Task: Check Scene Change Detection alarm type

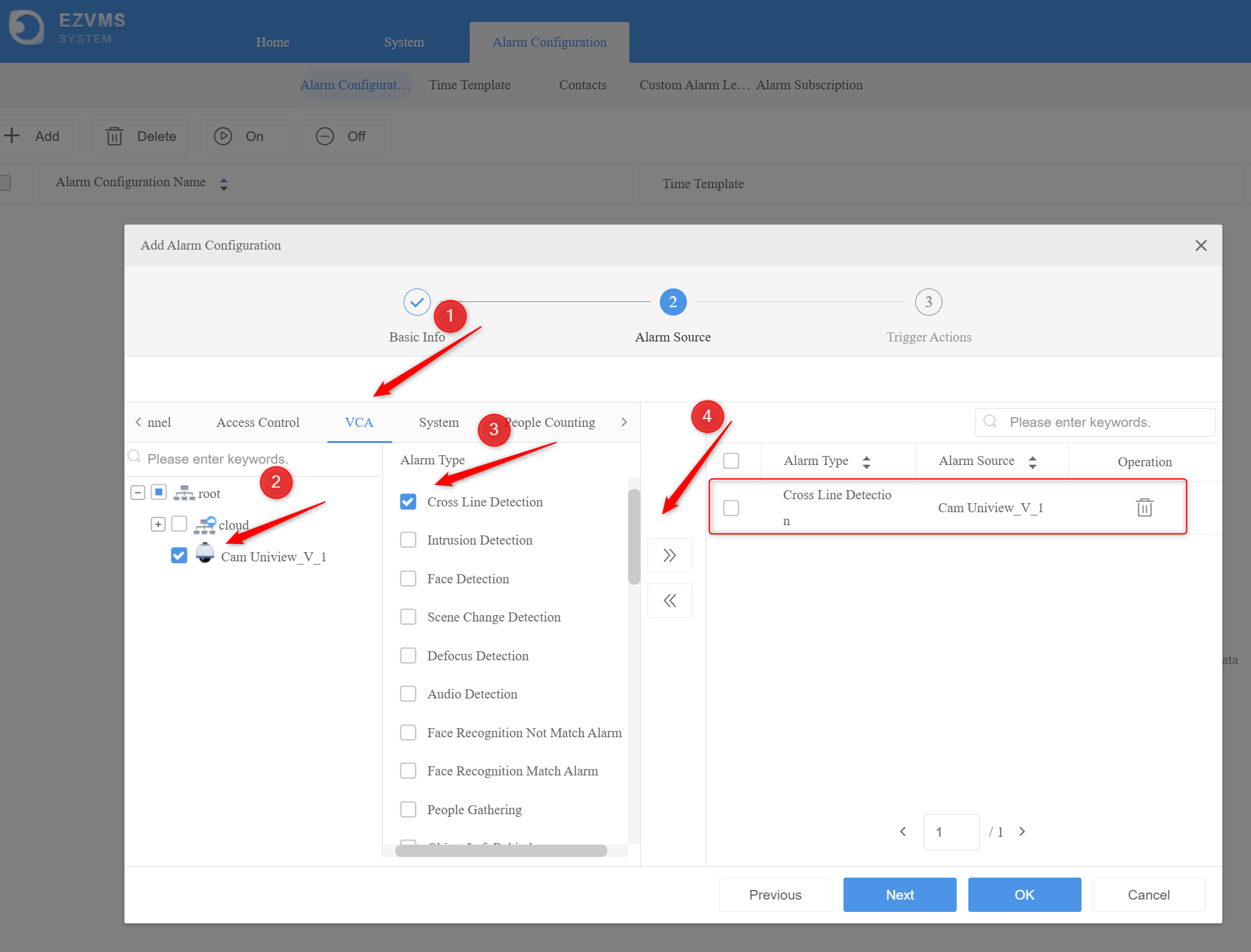Action: click(x=408, y=617)
